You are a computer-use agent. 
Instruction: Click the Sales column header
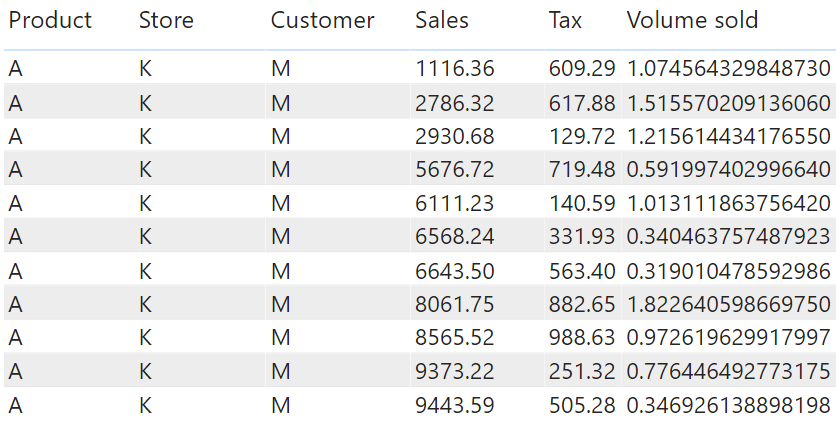pyautogui.click(x=442, y=20)
